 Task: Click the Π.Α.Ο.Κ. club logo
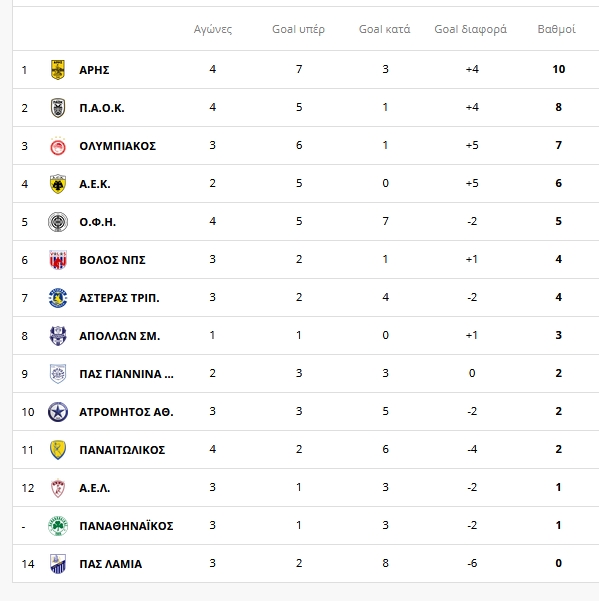(58, 108)
